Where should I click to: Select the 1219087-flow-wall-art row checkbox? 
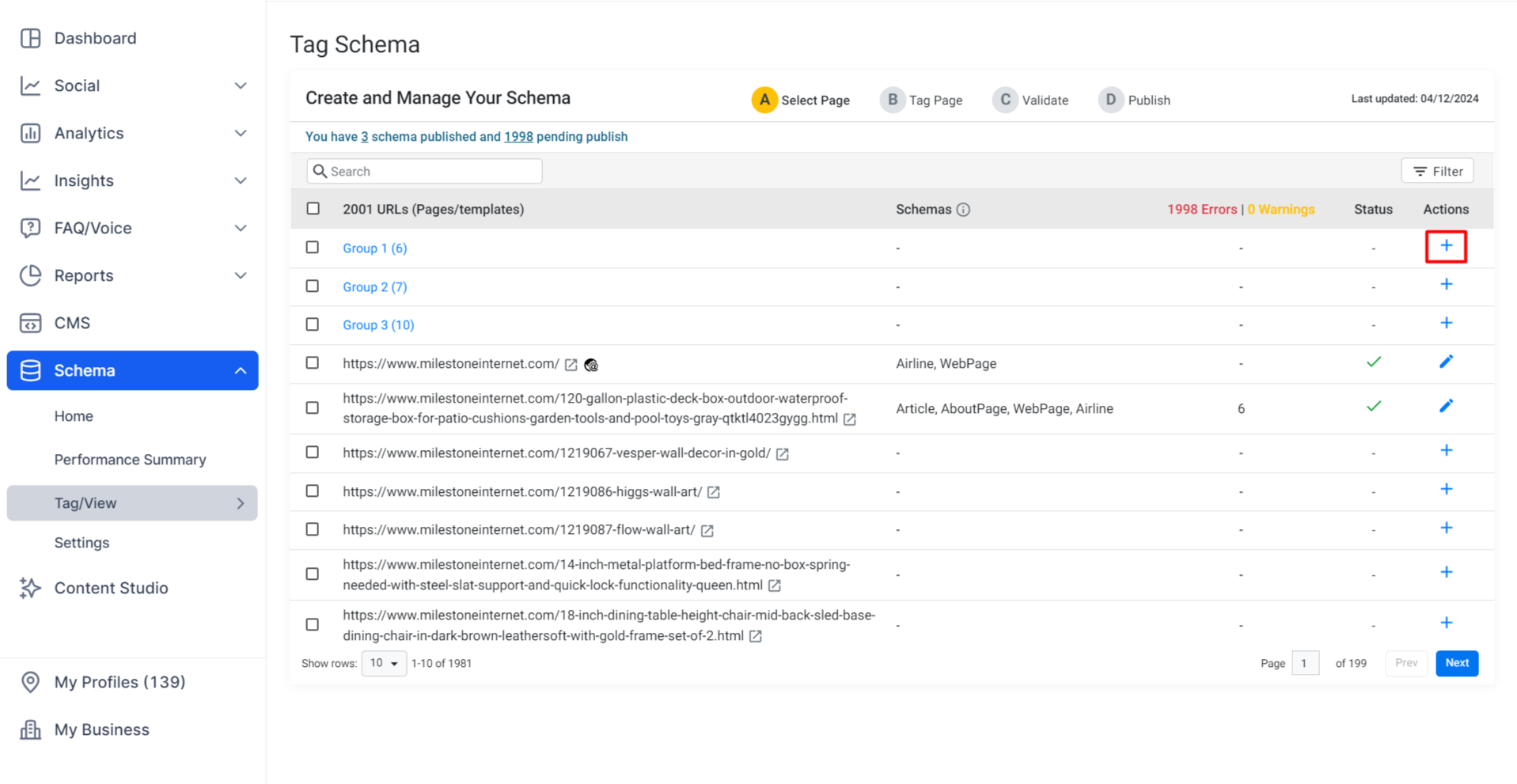(313, 529)
